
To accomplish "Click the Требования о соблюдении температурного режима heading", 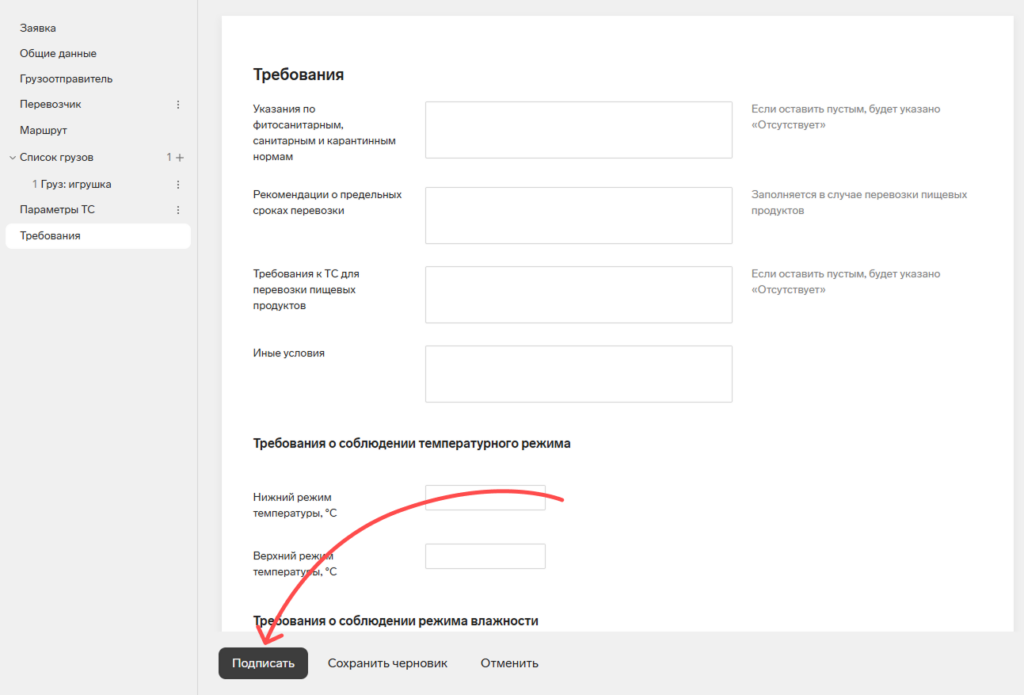I will point(411,444).
